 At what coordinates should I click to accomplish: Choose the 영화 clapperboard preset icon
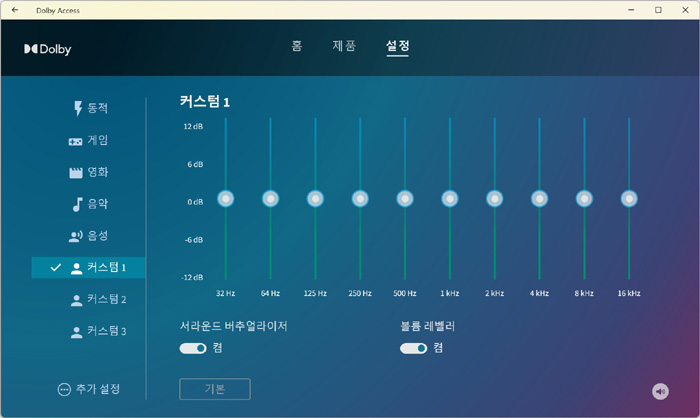[76, 172]
